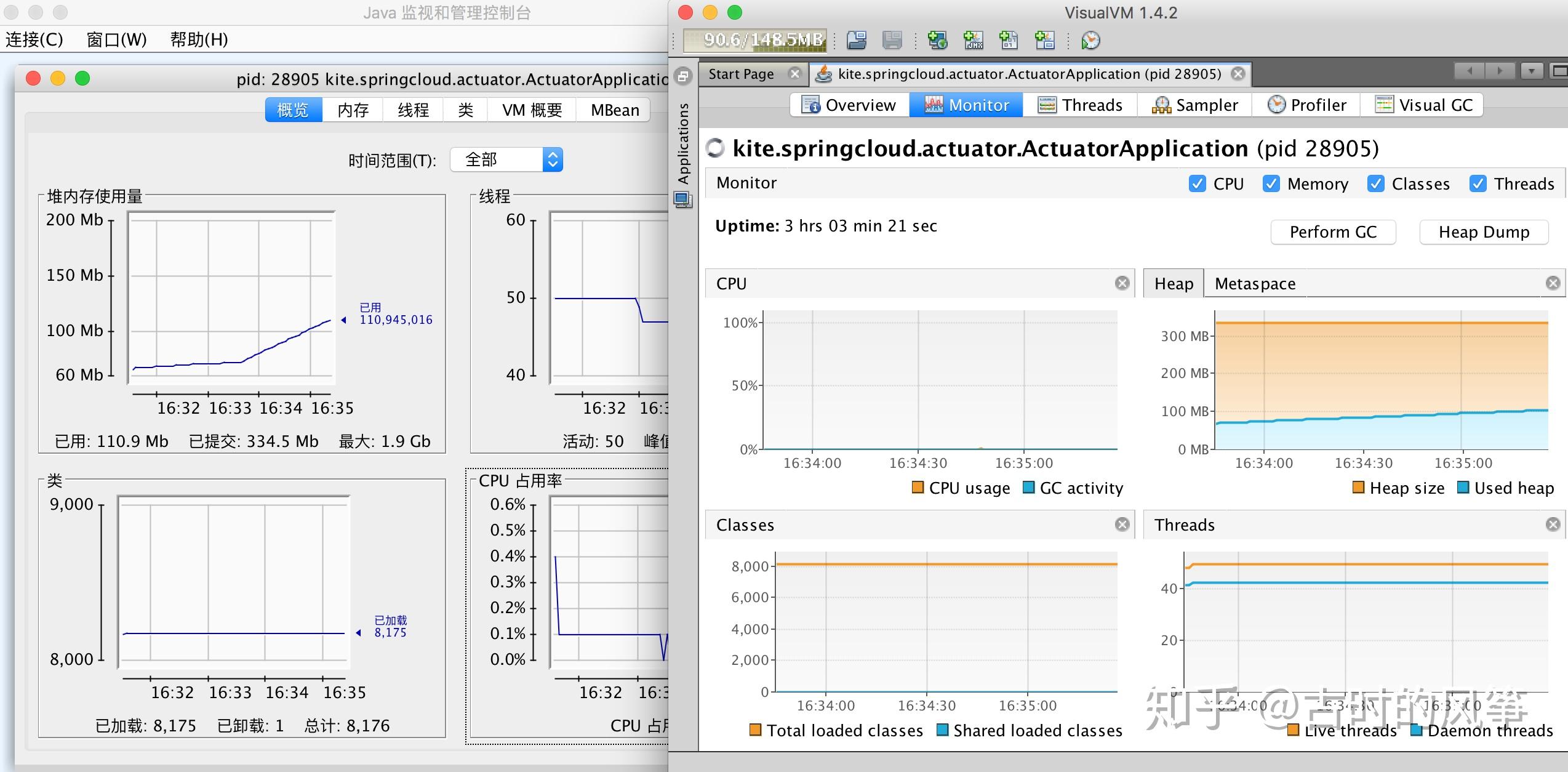Uncheck the Threads checkbox in Monitor bar
The height and width of the screenshot is (772, 1568).
1478,183
